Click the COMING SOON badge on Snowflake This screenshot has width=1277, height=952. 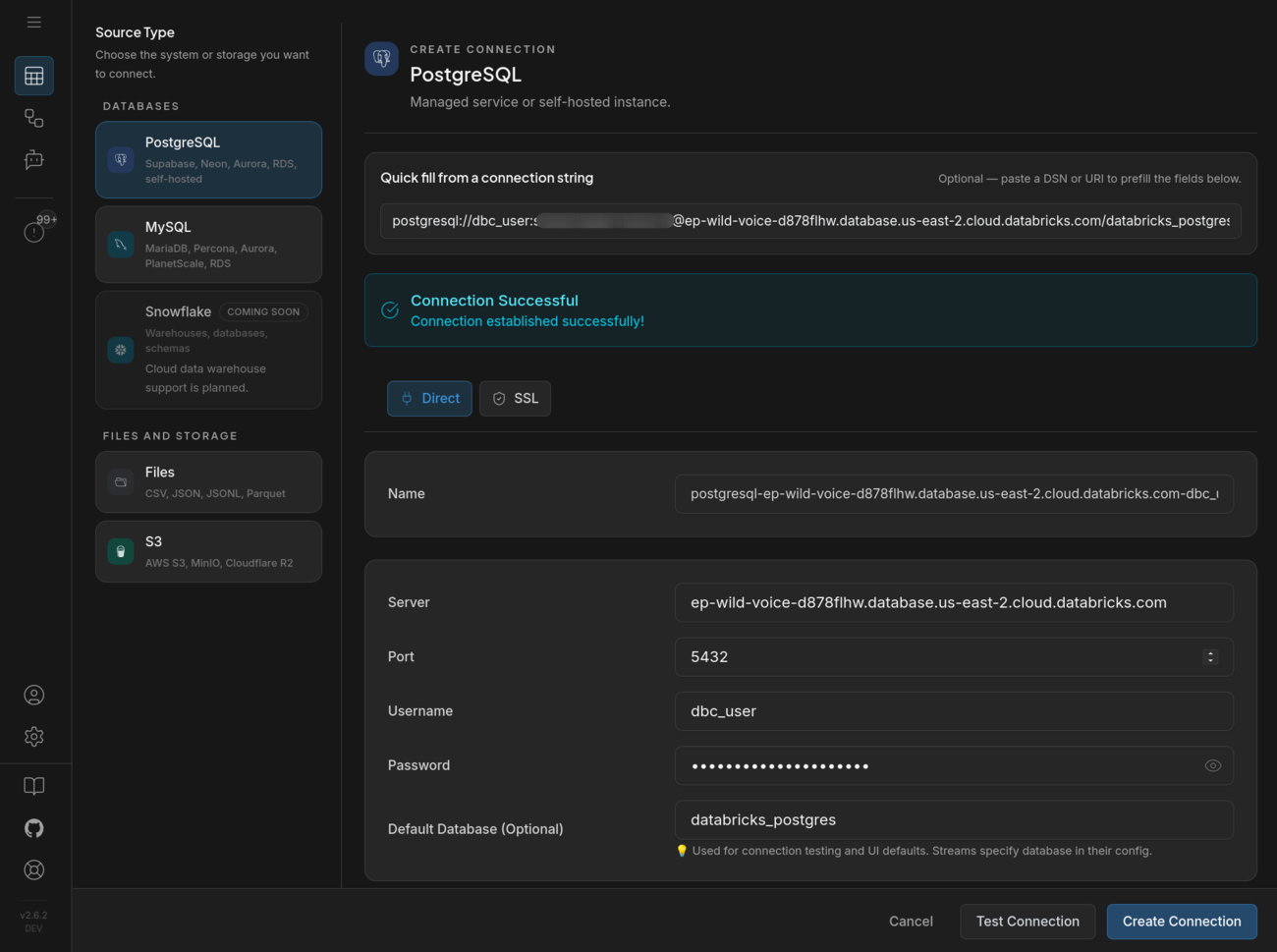tap(263, 311)
